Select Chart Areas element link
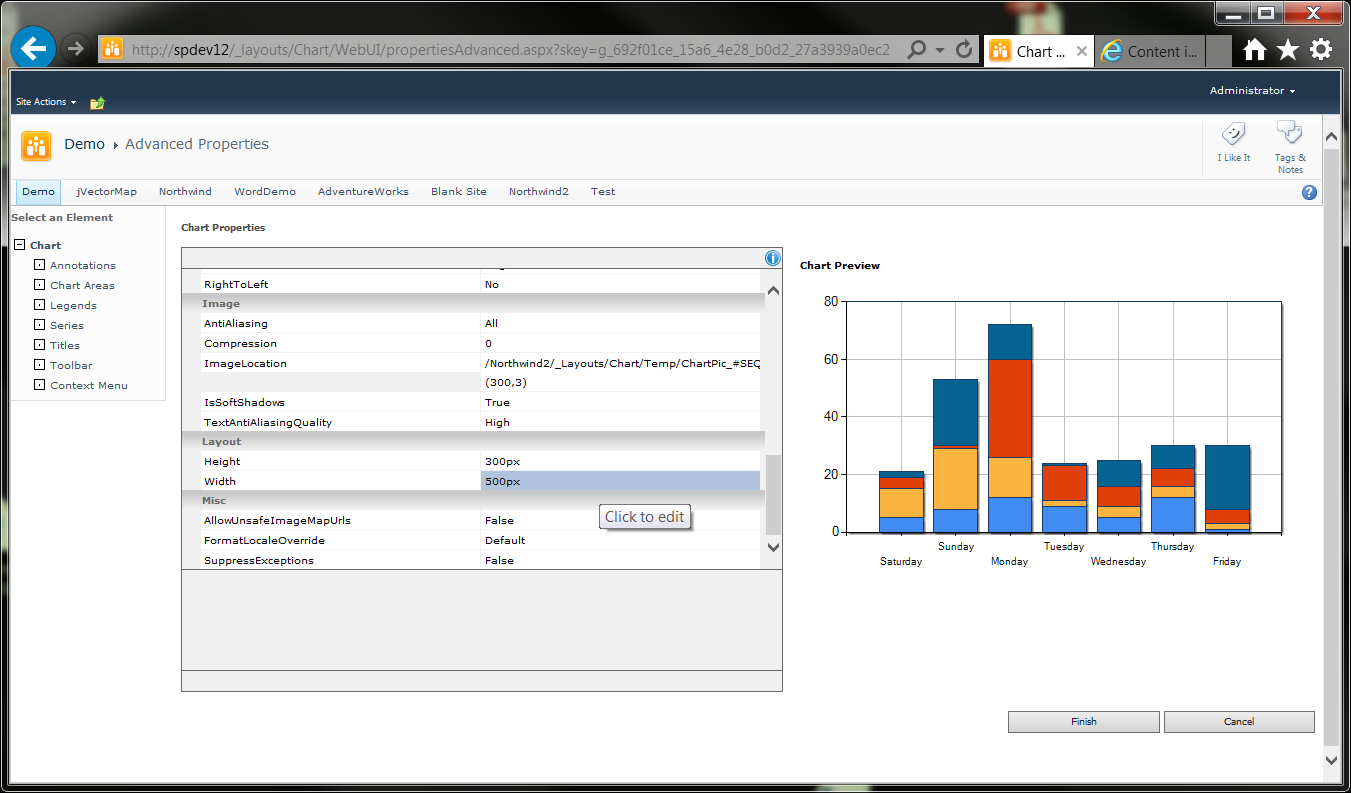 pos(82,286)
